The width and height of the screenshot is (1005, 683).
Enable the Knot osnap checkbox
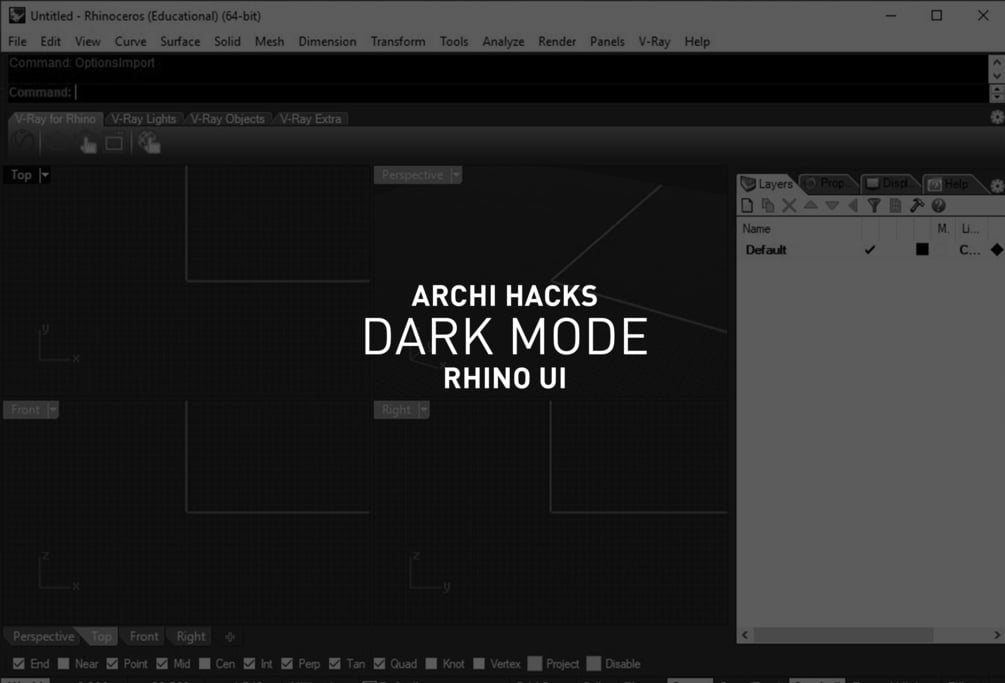(x=431, y=664)
